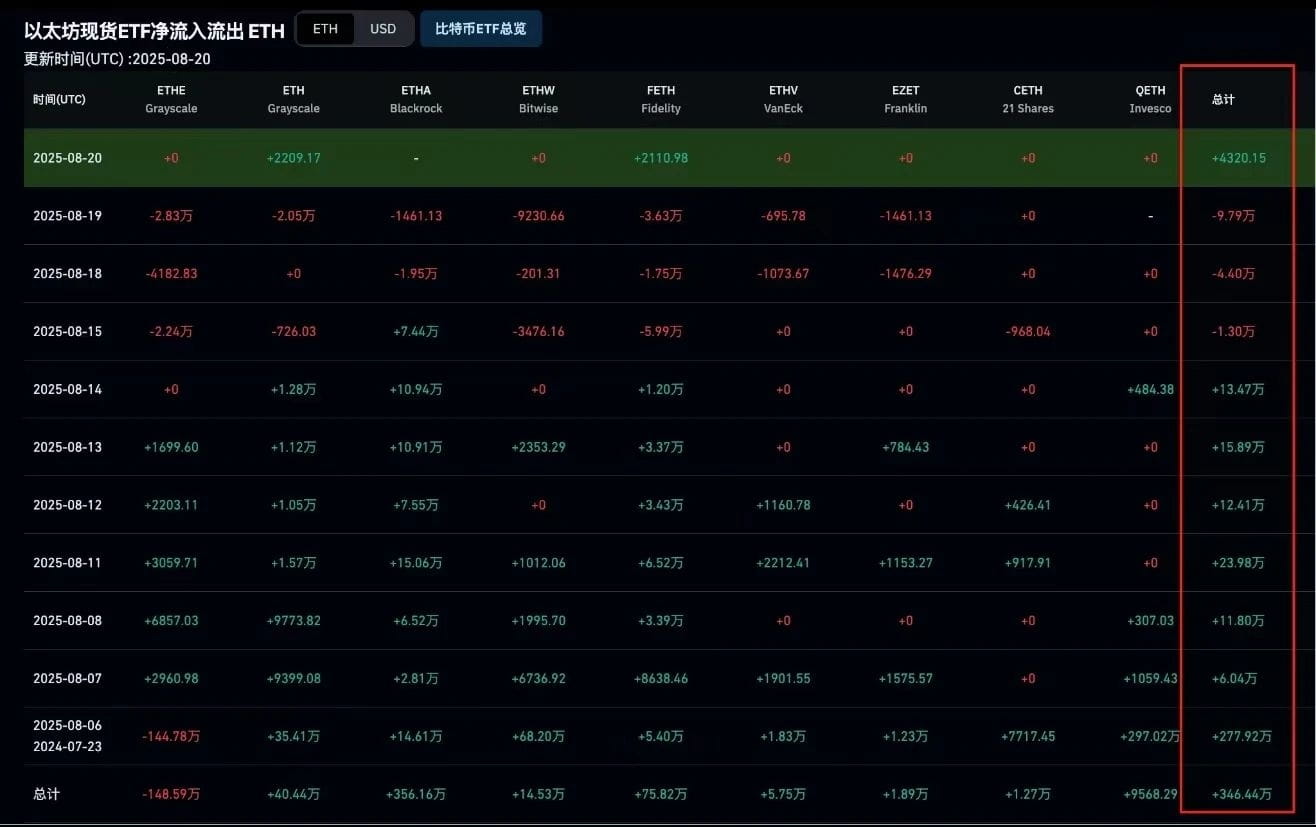Click the -3.63万 Fidelity value

pyautogui.click(x=661, y=216)
